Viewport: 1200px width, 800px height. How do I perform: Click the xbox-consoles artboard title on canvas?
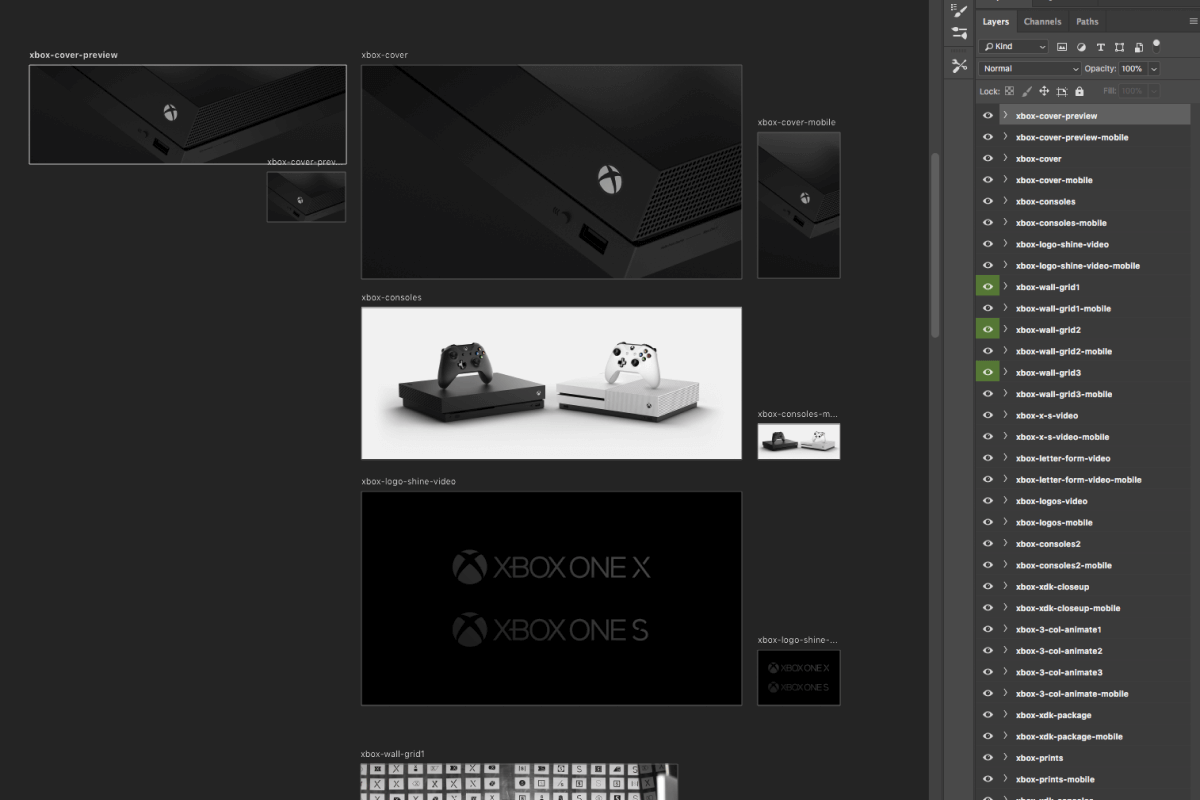(x=391, y=297)
